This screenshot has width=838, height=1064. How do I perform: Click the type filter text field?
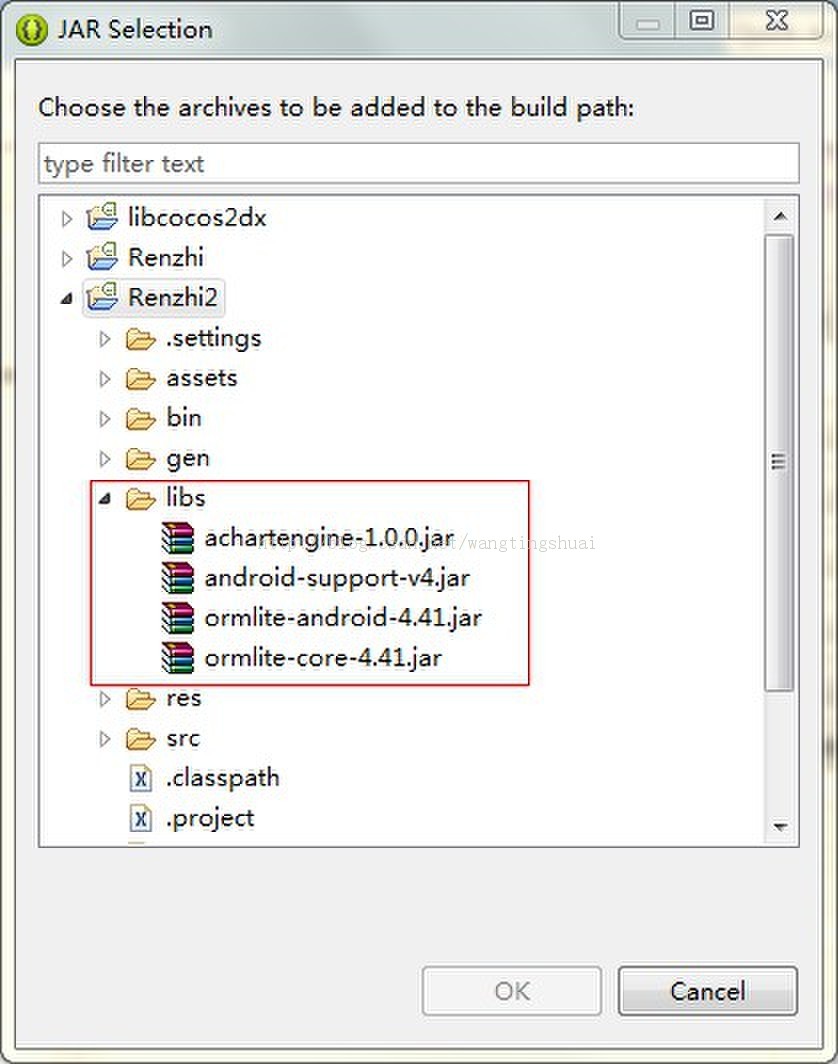pos(419,163)
